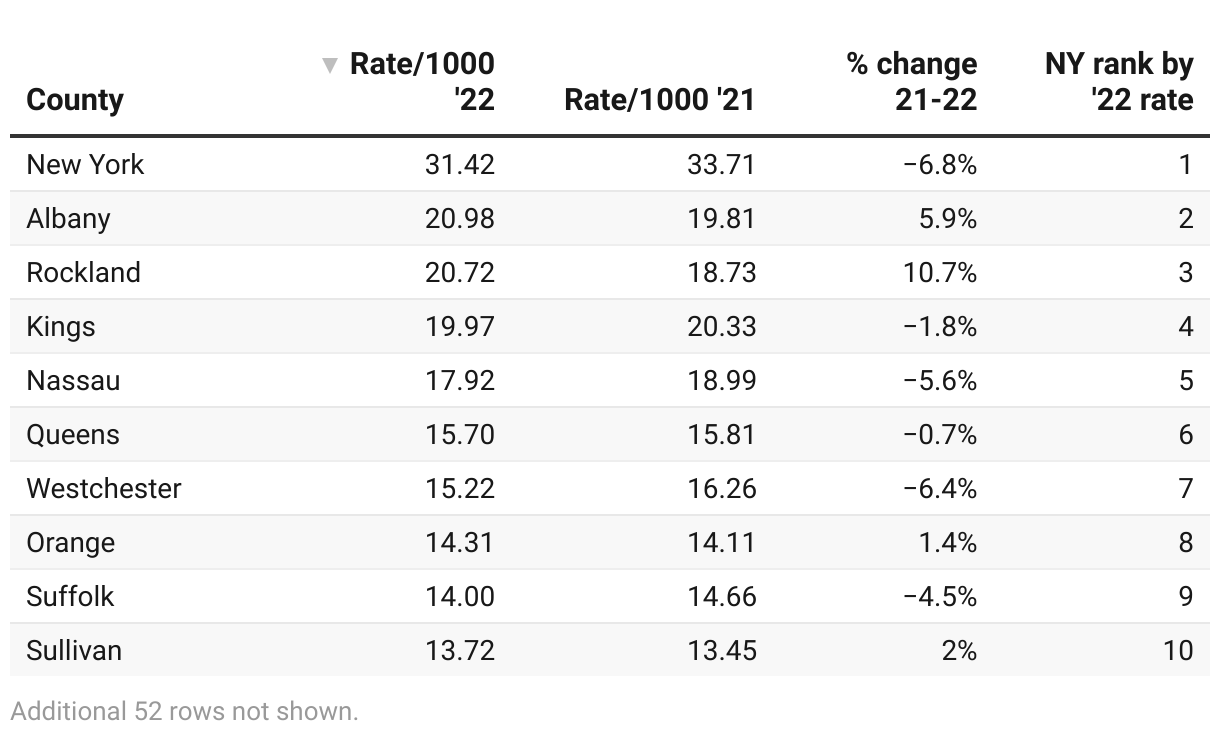The image size is (1220, 736).
Task: Sort by % change 21-22 header
Action: pyautogui.click(x=911, y=82)
